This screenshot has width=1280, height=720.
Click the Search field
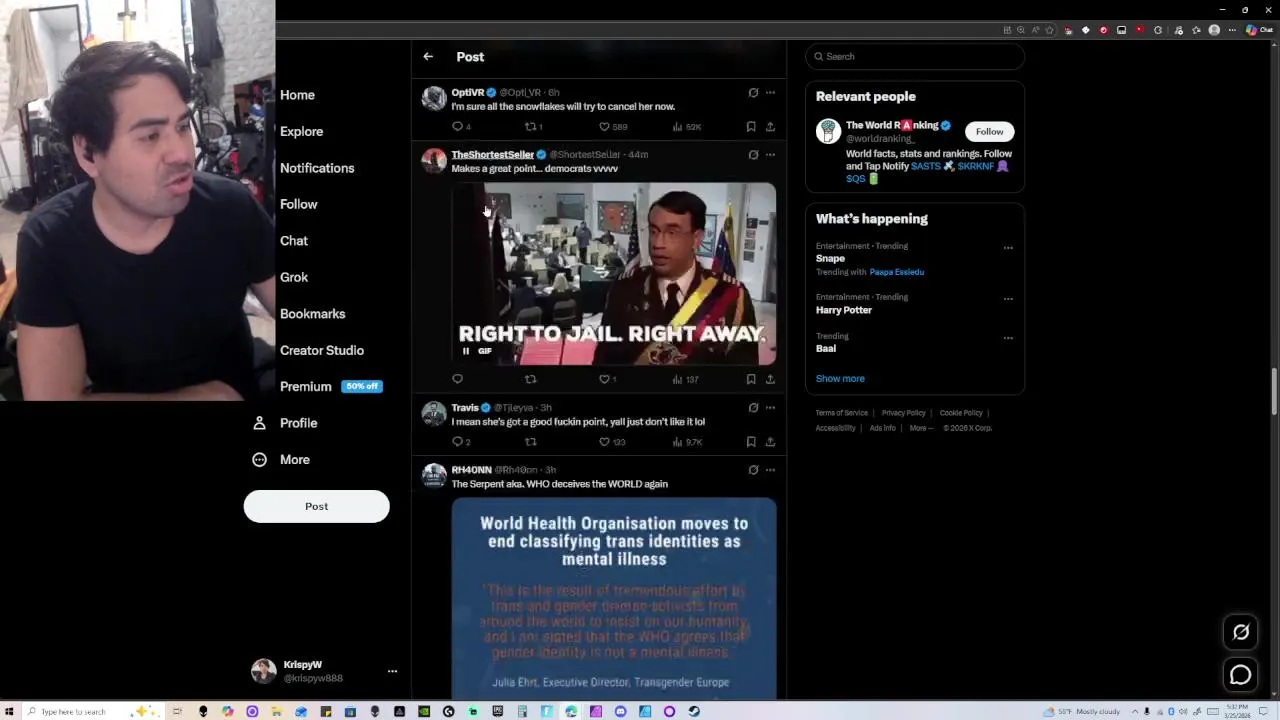(x=914, y=57)
